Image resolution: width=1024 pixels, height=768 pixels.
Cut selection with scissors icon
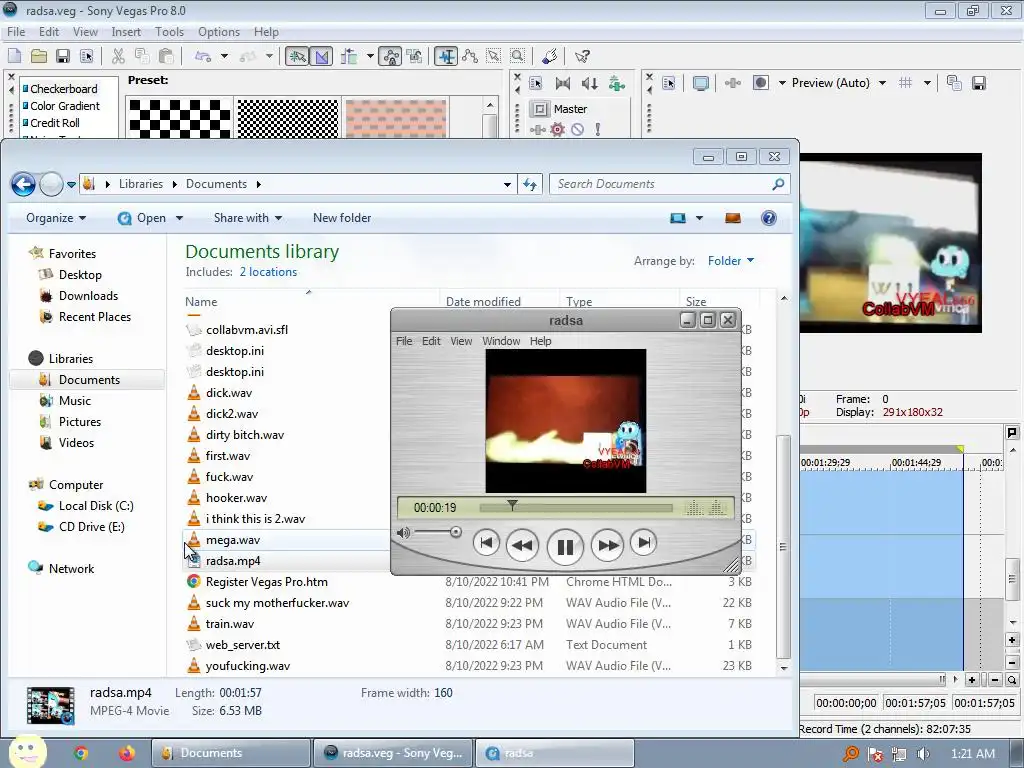[118, 57]
